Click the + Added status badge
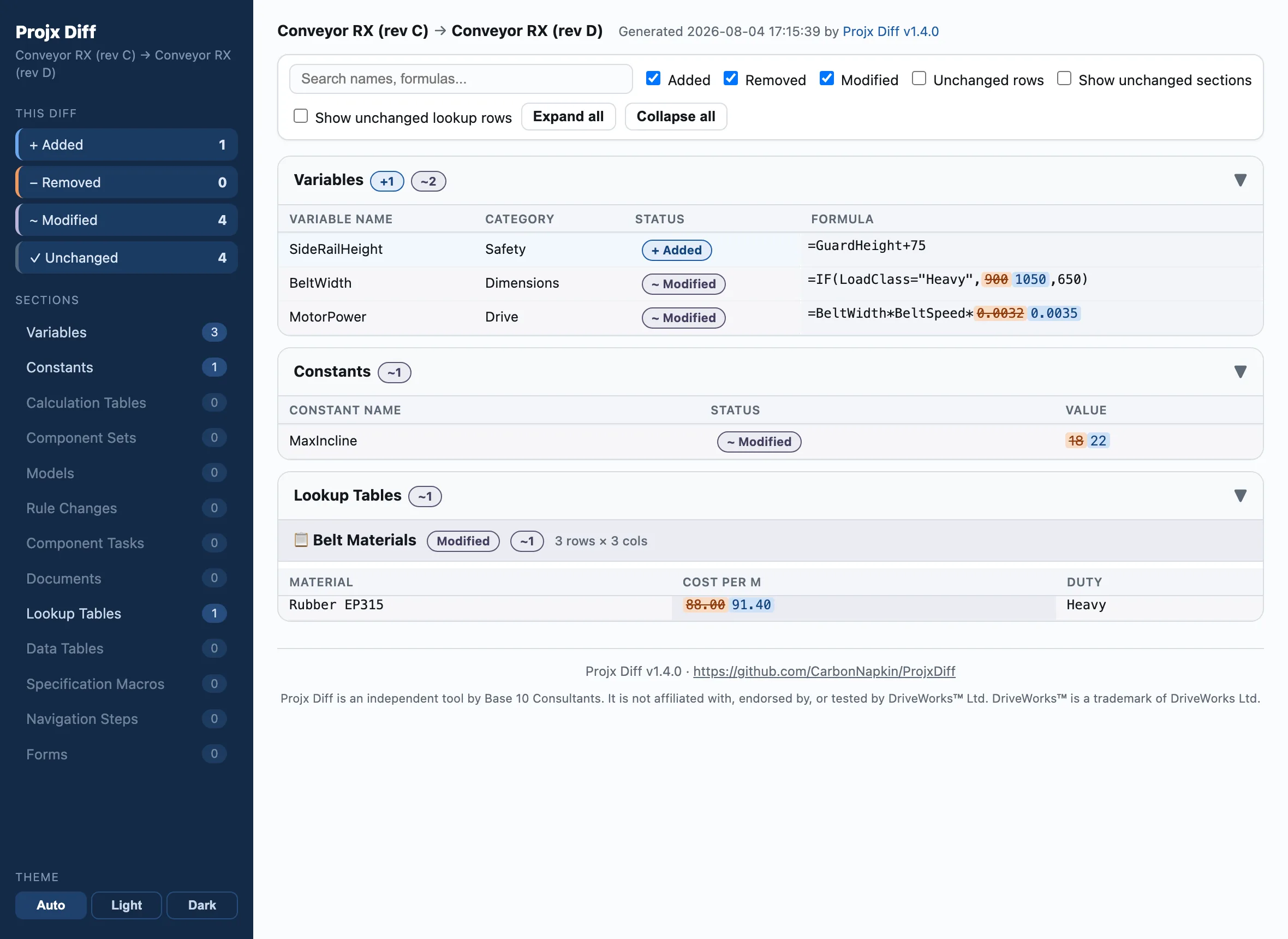This screenshot has width=1288, height=939. [x=676, y=250]
